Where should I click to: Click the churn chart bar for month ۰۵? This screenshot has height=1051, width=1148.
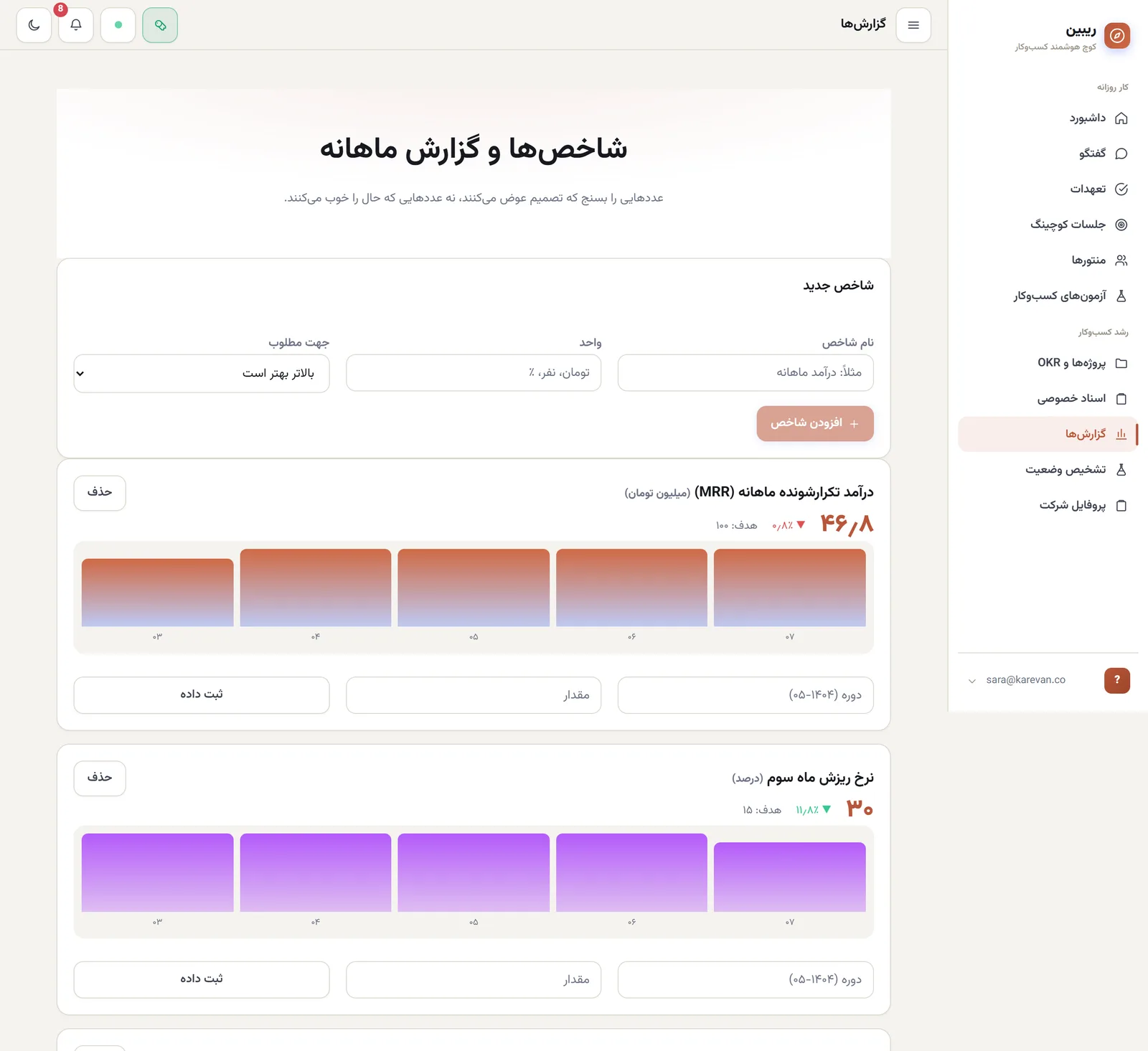474,872
